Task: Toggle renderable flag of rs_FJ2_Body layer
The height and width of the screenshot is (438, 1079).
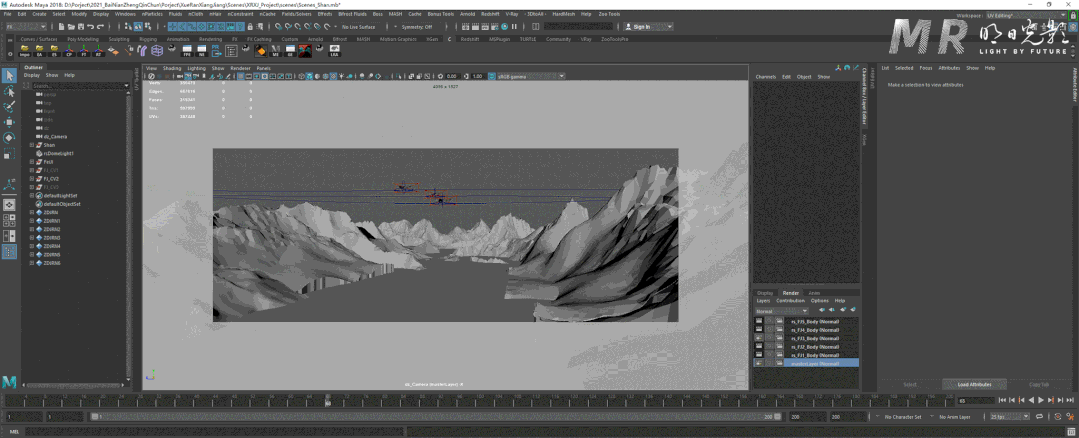Action: coord(759,346)
